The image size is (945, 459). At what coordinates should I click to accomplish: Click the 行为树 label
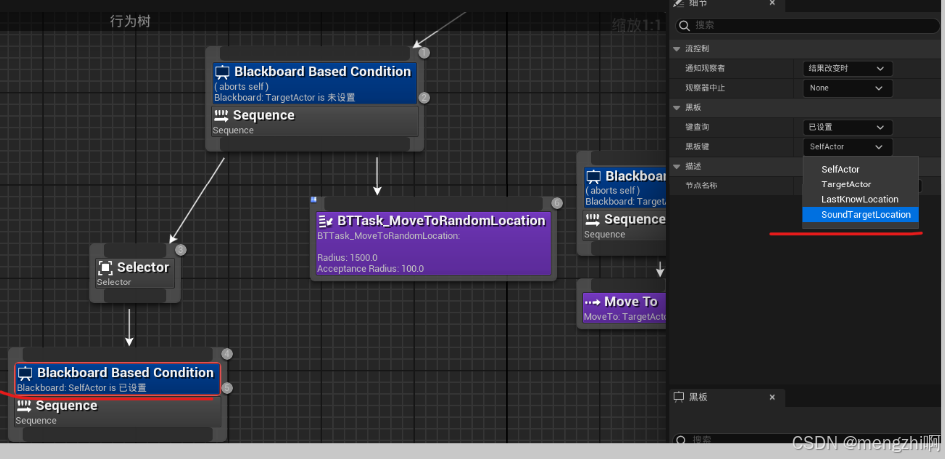click(130, 22)
